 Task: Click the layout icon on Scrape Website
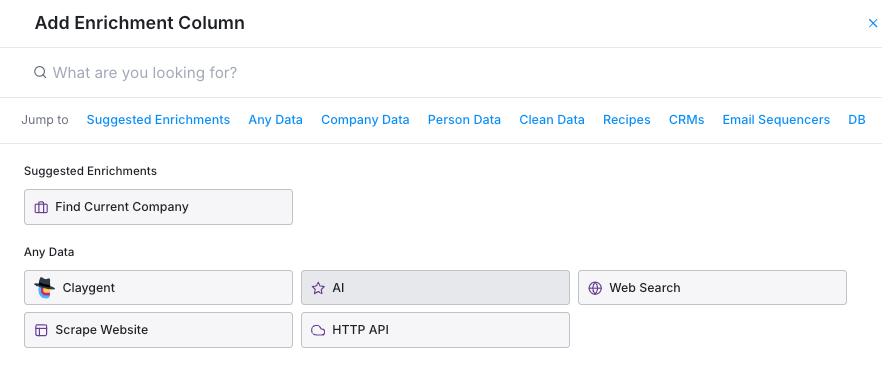pos(41,330)
